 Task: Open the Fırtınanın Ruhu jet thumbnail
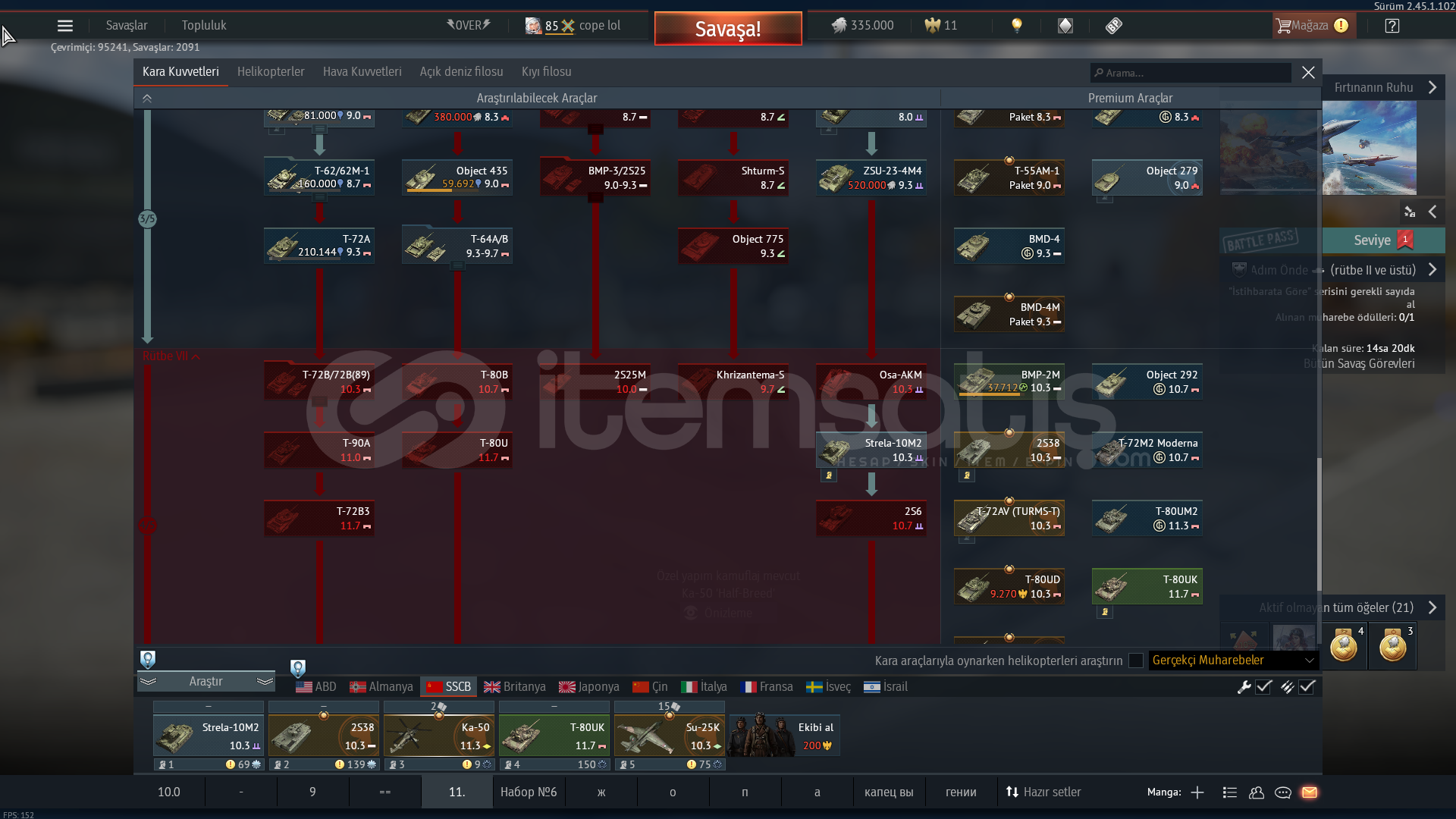(x=1369, y=149)
